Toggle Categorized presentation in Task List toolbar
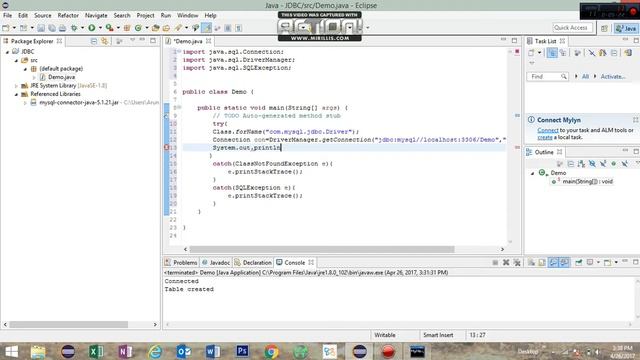 click(x=552, y=53)
